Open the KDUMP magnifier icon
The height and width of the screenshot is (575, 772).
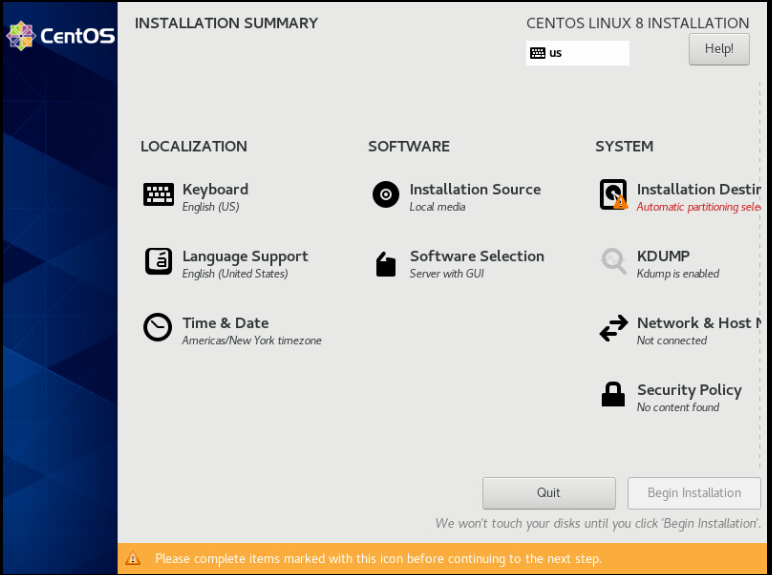point(613,261)
